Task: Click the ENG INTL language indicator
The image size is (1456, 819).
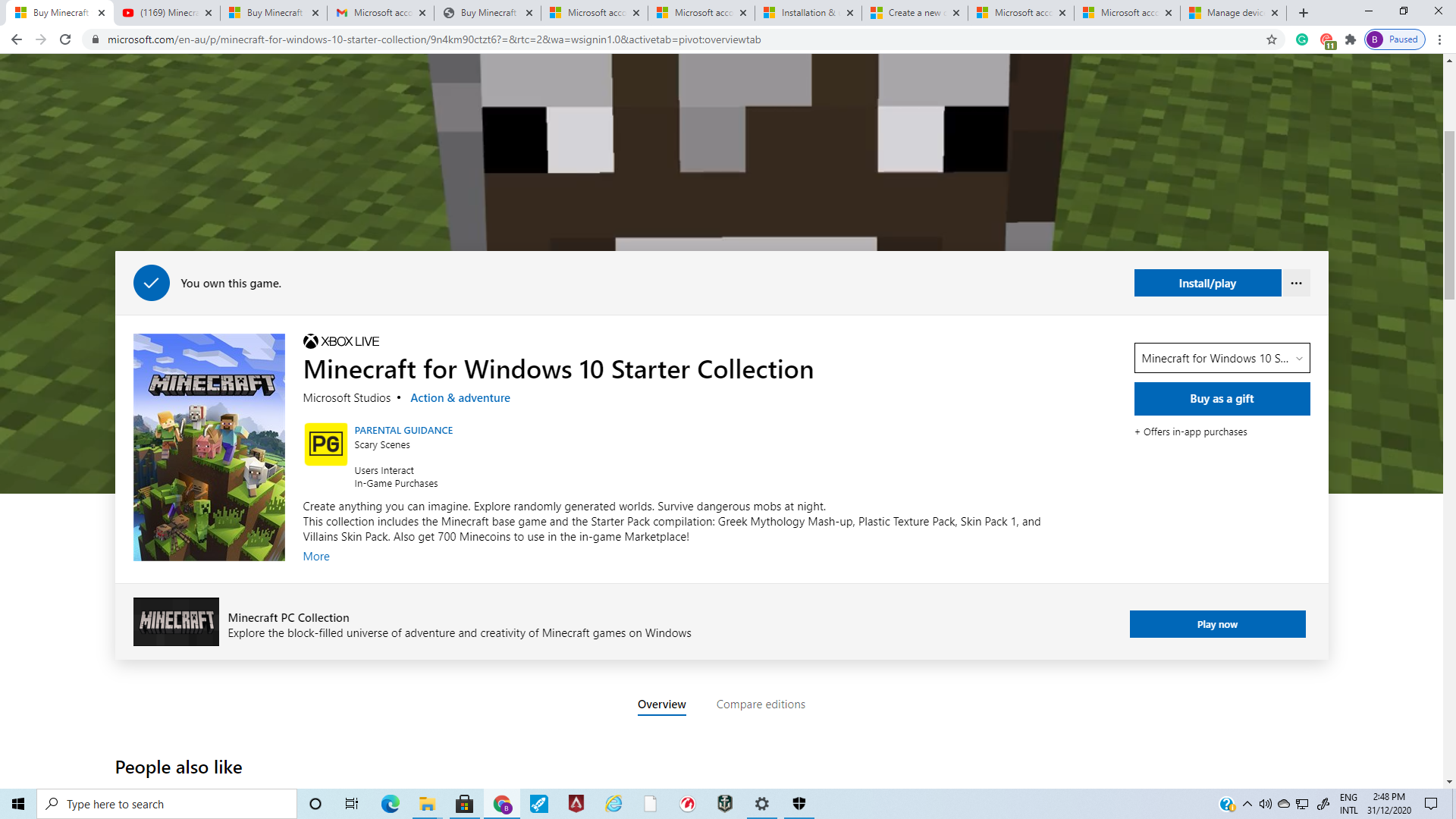Action: coord(1348,804)
